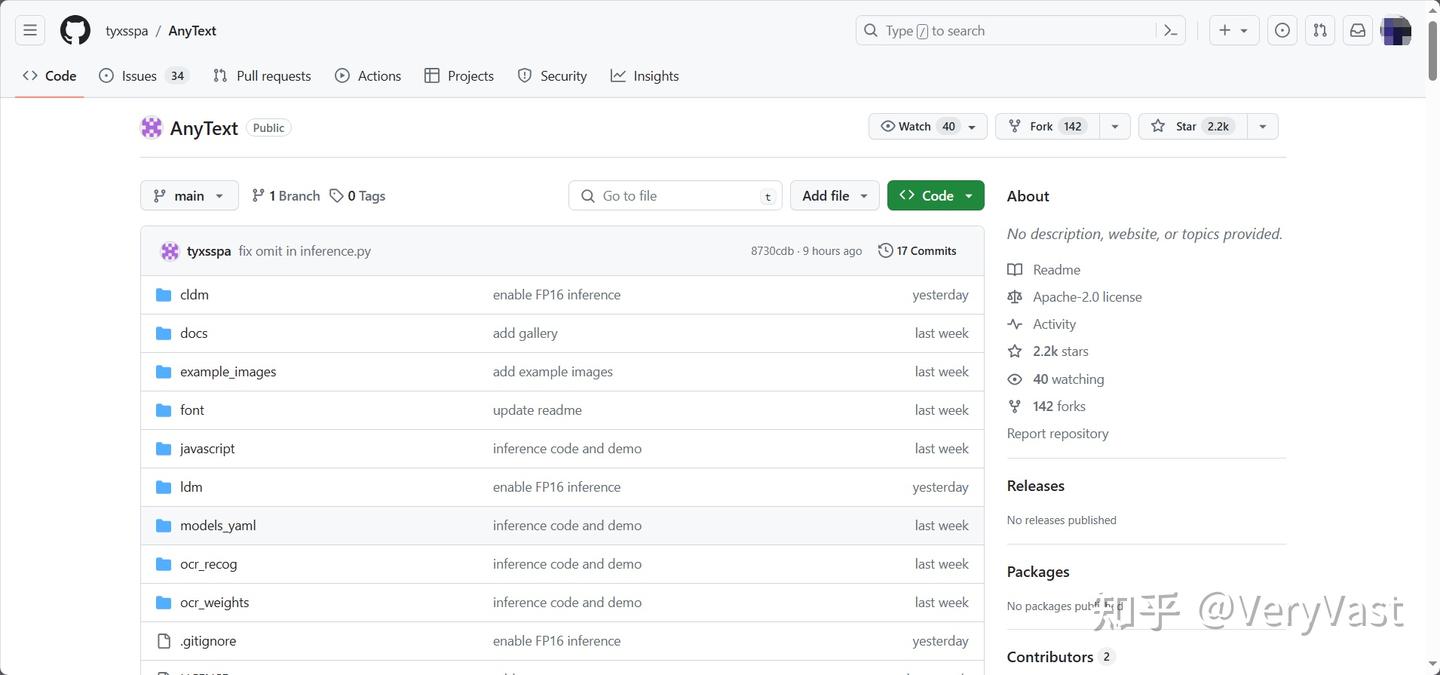Star the AnyText repository

click(1188, 127)
